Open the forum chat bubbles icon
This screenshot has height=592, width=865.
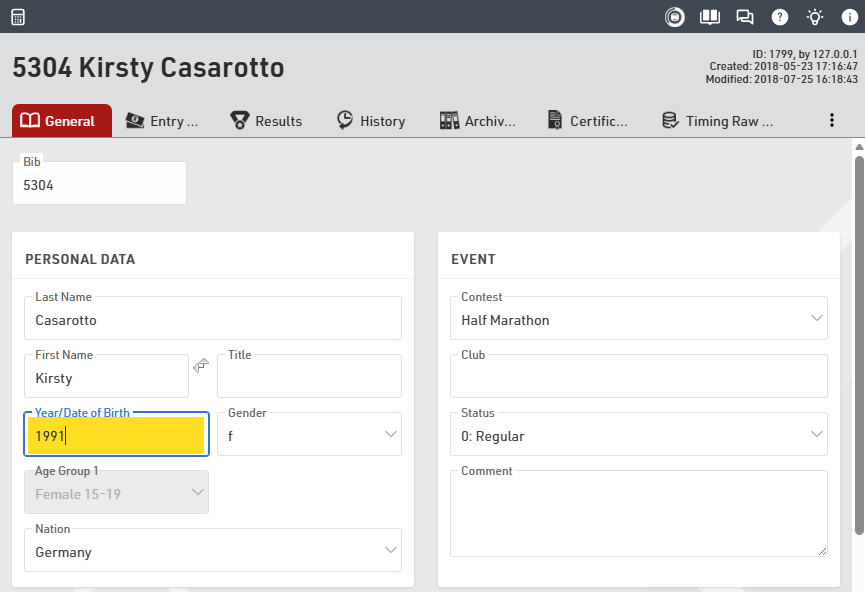tap(745, 17)
